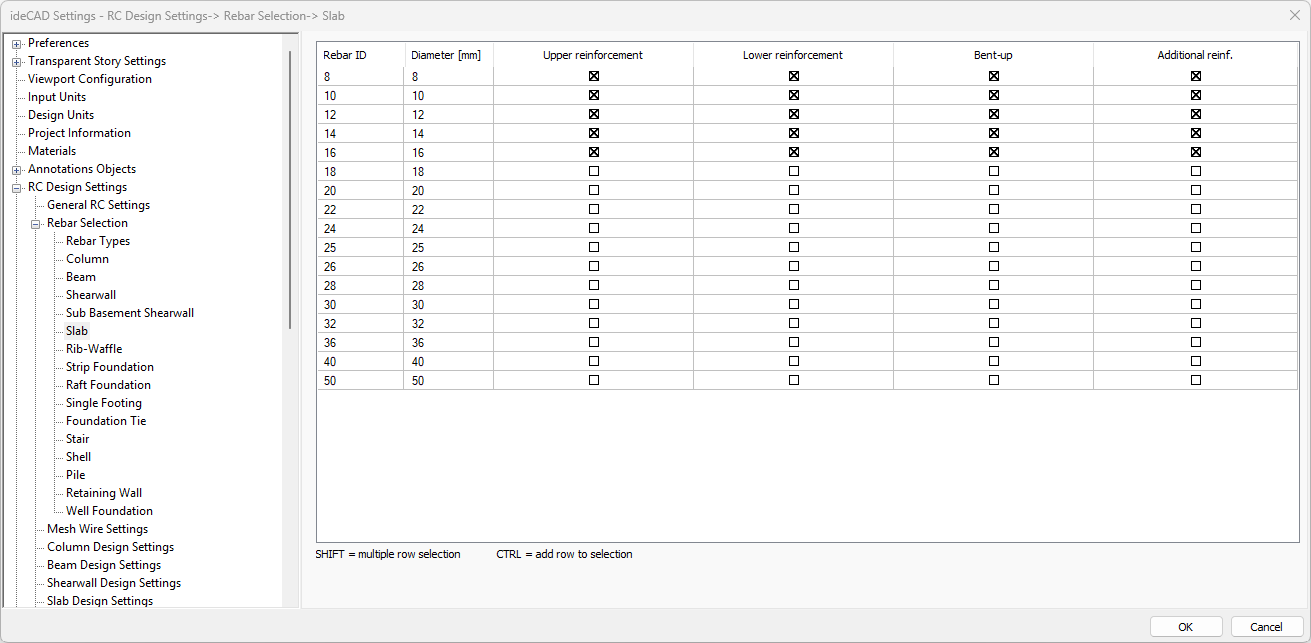Open Beam Design Settings
The image size is (1311, 643).
104,565
